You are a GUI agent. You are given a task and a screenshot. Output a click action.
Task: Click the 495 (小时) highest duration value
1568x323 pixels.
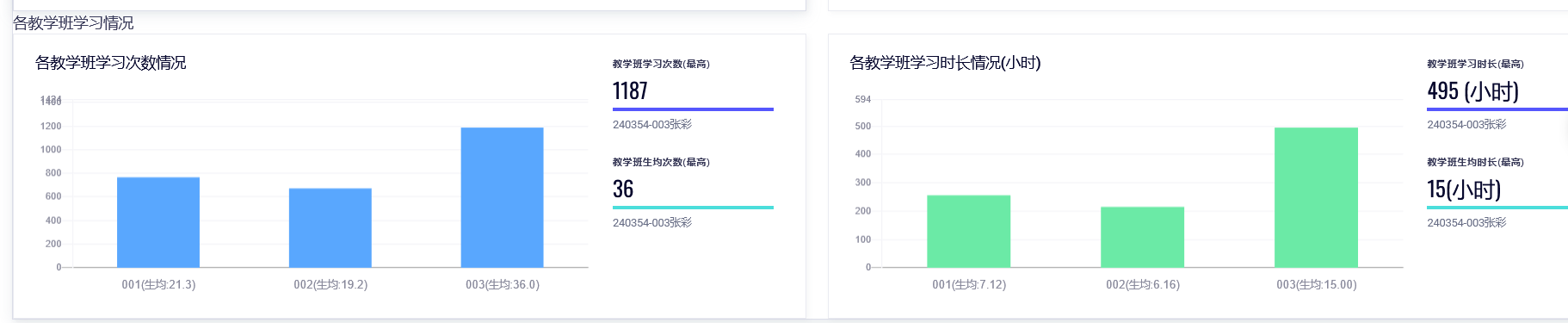pos(1473,91)
